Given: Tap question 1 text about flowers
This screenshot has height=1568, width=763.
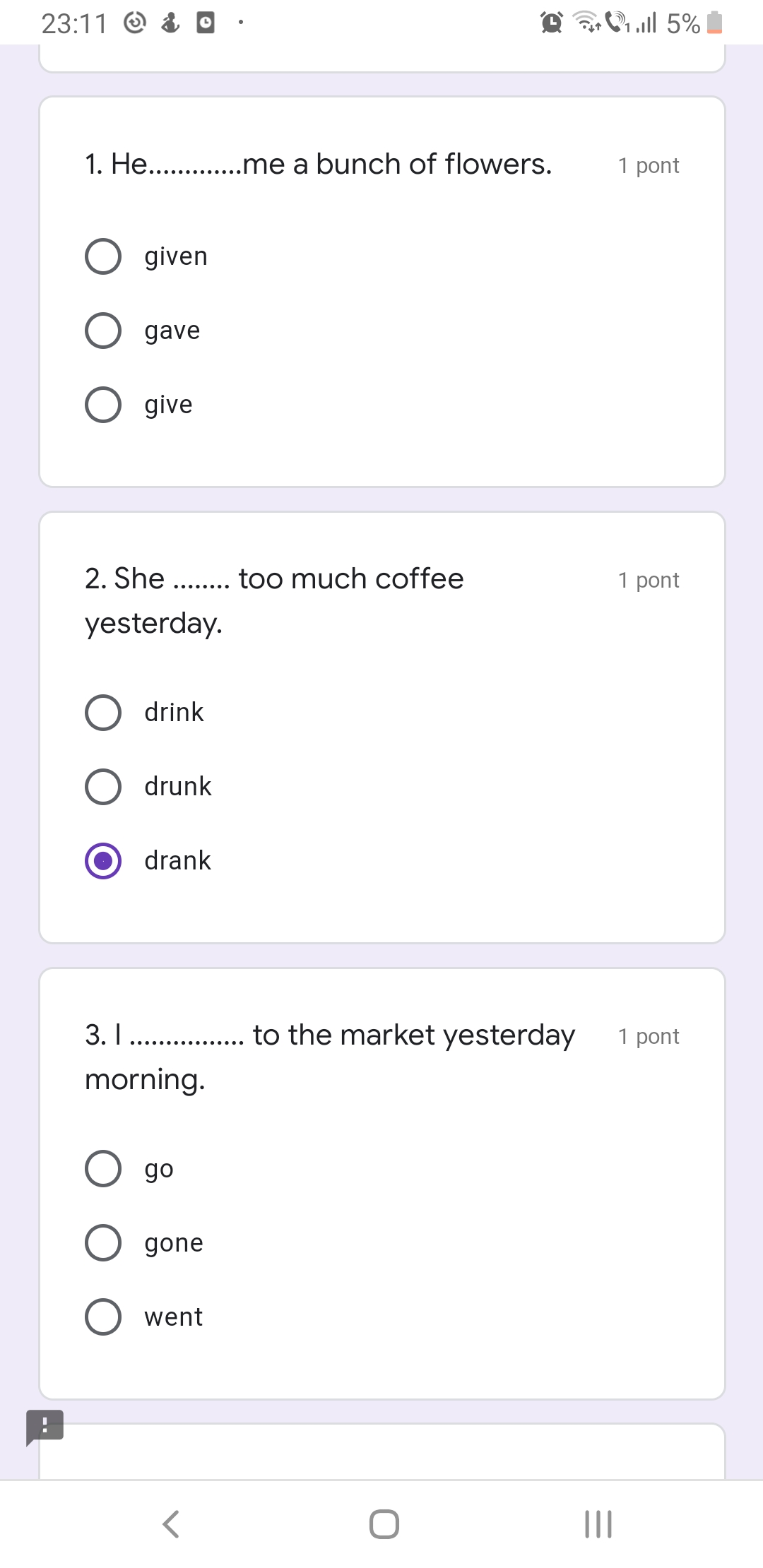Looking at the screenshot, I should pyautogui.click(x=318, y=165).
